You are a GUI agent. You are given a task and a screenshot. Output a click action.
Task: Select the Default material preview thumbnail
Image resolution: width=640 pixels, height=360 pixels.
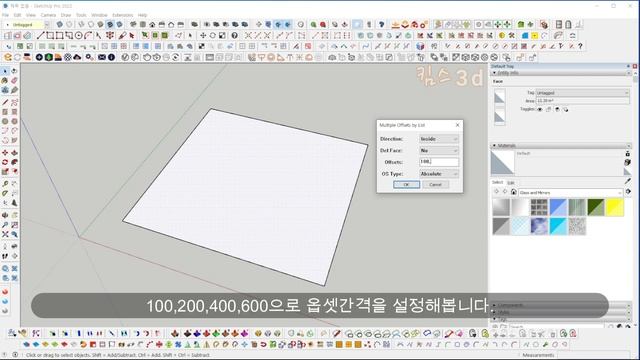click(x=502, y=162)
